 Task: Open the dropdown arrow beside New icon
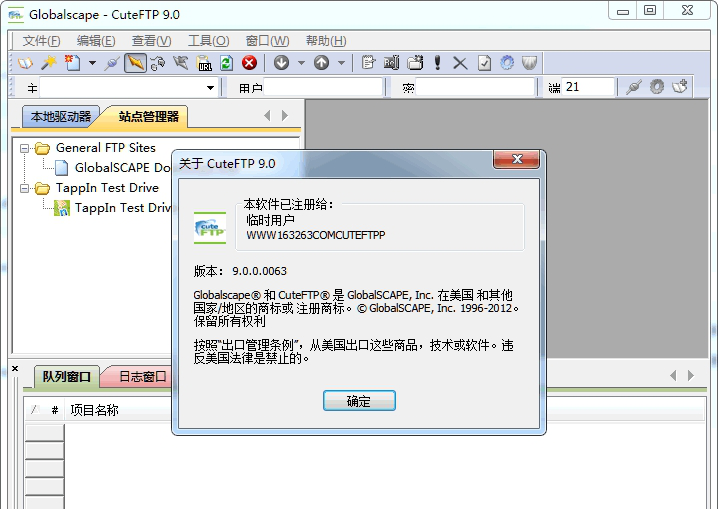[92, 63]
